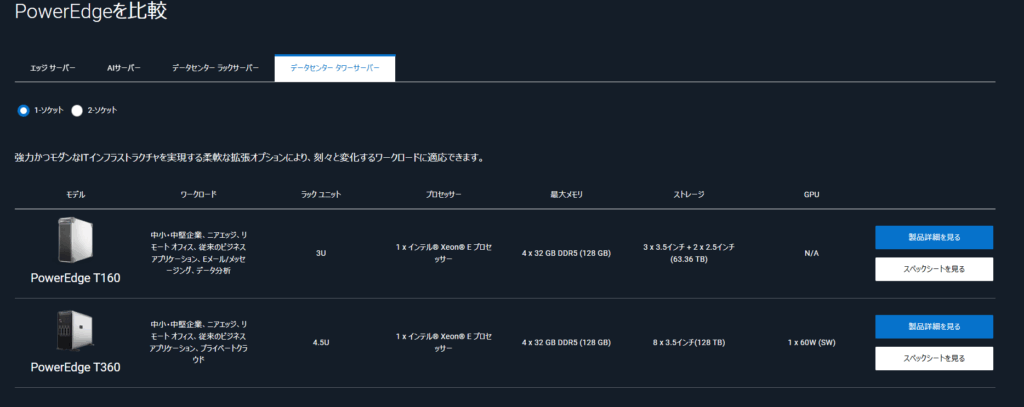
Task: Click the PowerEdge T360 server image
Action: [76, 332]
